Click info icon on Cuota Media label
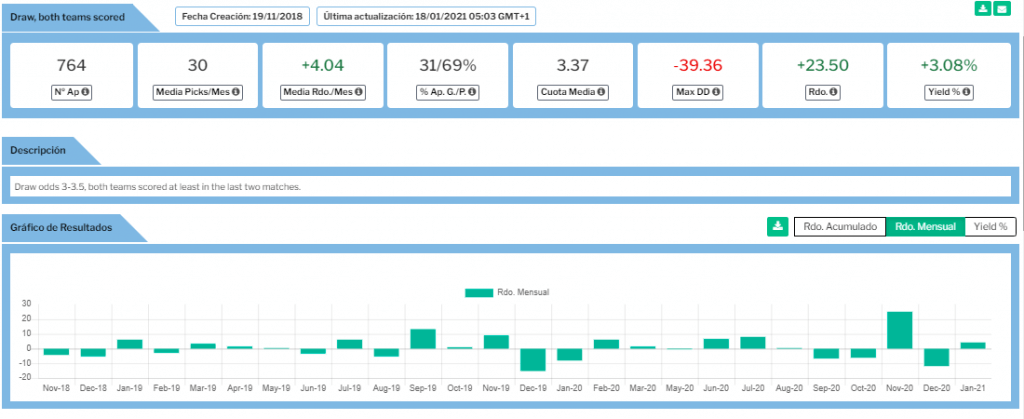The height and width of the screenshot is (419, 1024). pos(602,93)
